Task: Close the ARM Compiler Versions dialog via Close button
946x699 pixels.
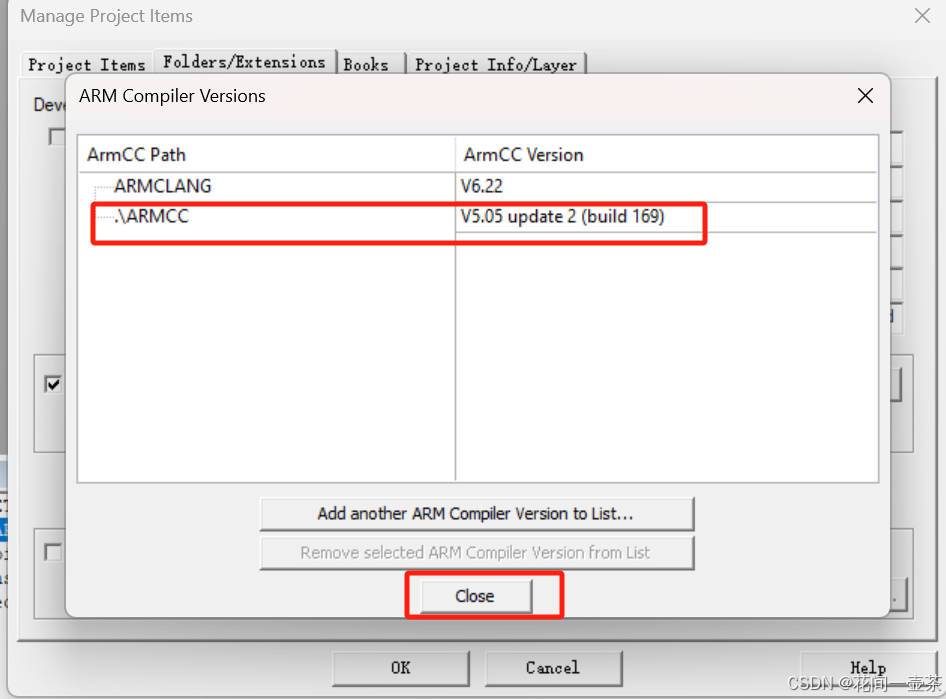Action: pyautogui.click(x=475, y=596)
